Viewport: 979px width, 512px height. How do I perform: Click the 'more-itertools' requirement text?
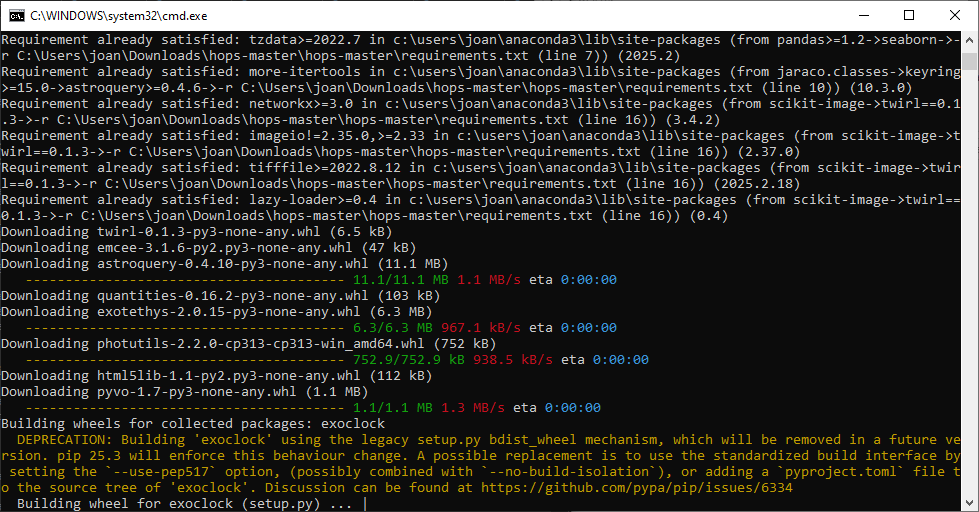[x=305, y=72]
